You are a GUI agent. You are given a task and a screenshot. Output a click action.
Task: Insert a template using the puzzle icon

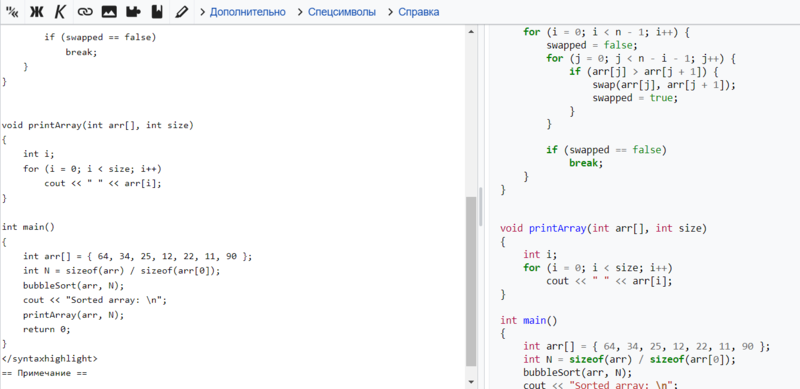(133, 12)
